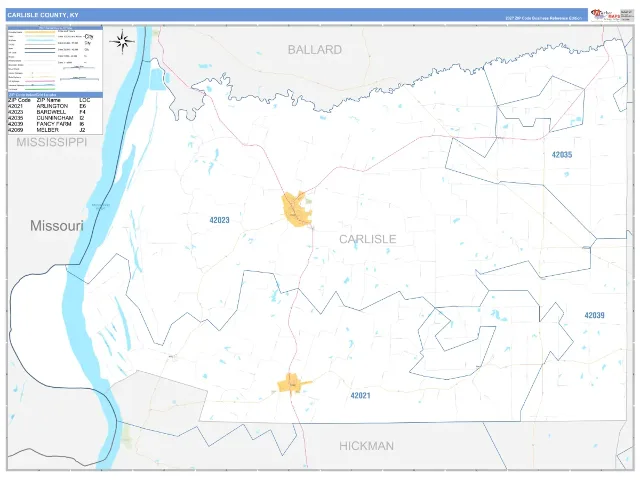Click the BALLARD county label

click(315, 50)
